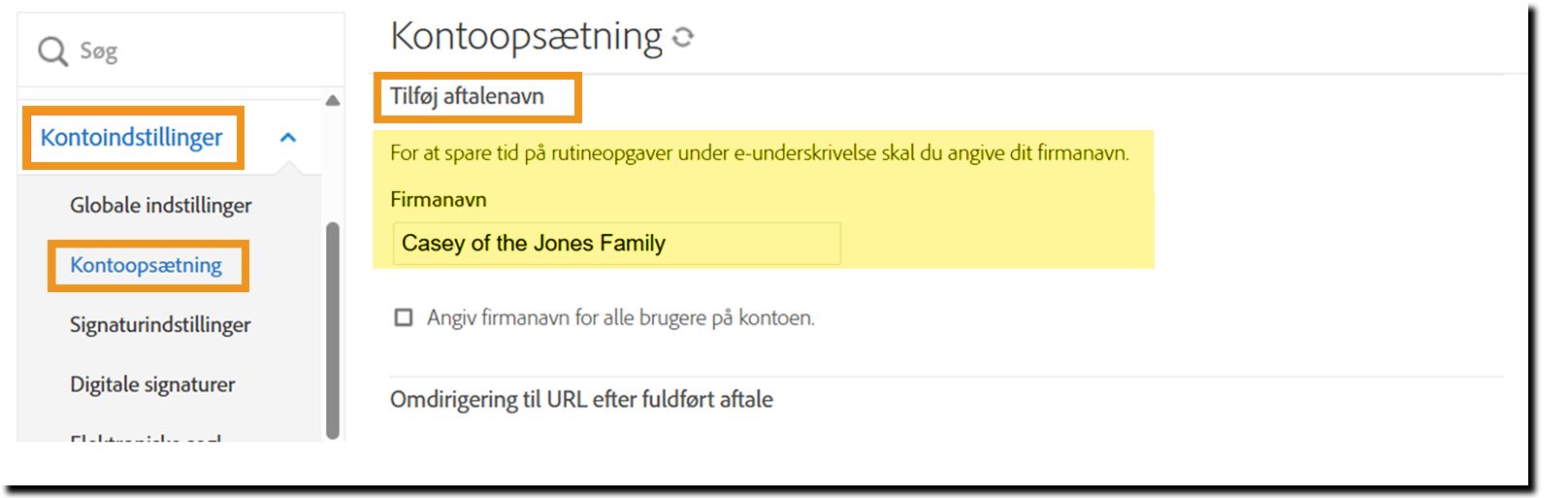Click the 'Tilføj aftalenavn' section heading
The width and height of the screenshot is (1568, 498).
tap(467, 97)
